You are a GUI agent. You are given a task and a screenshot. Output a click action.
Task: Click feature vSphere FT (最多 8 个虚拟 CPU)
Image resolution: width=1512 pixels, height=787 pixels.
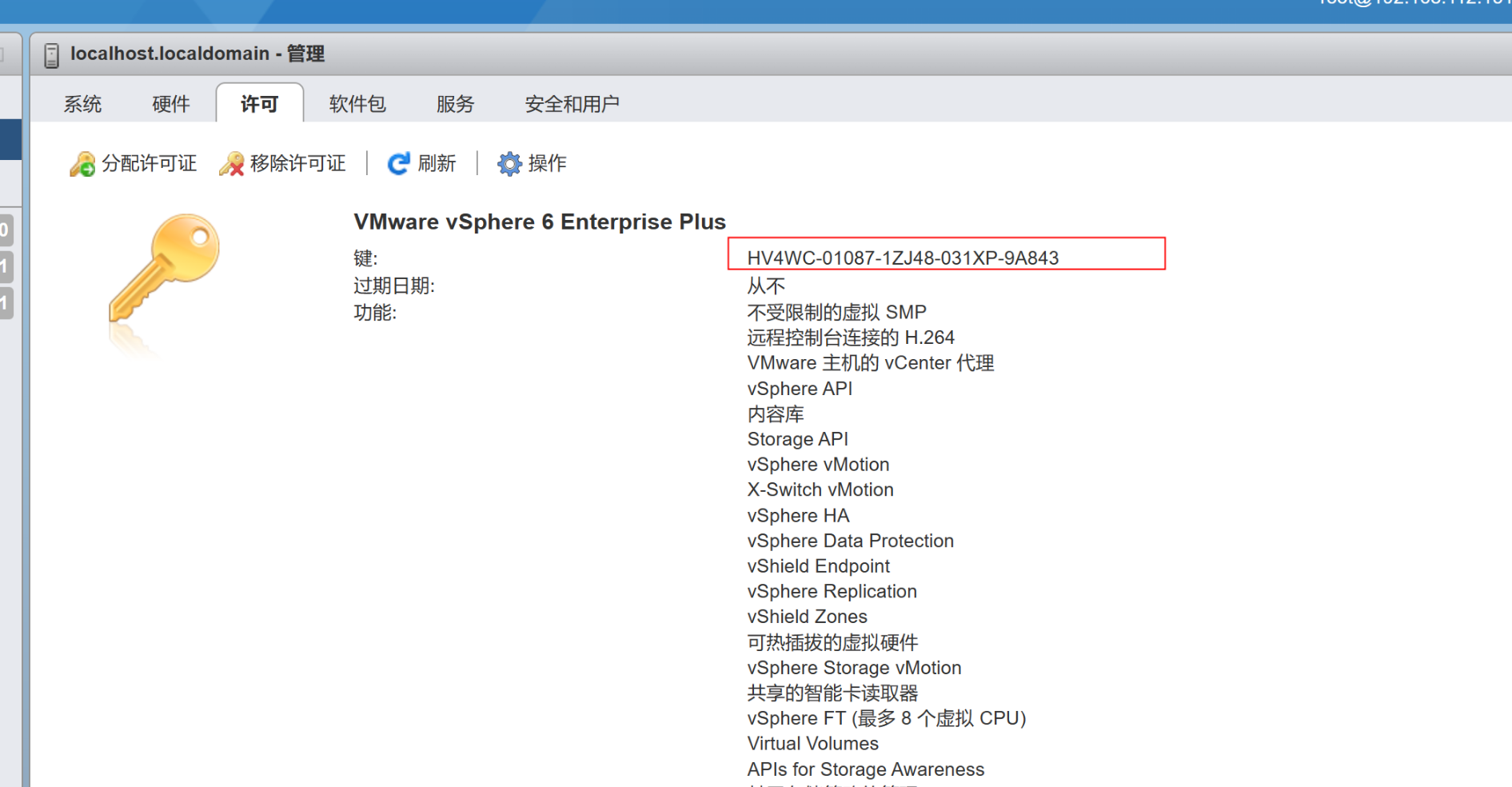click(x=887, y=718)
